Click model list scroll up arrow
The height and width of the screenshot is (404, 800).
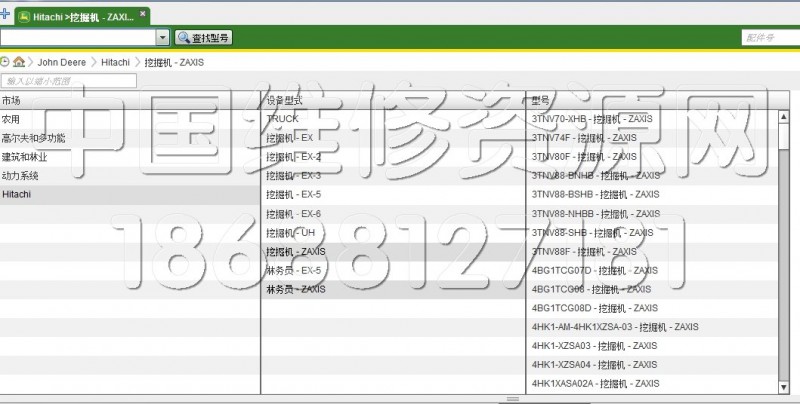pos(784,117)
